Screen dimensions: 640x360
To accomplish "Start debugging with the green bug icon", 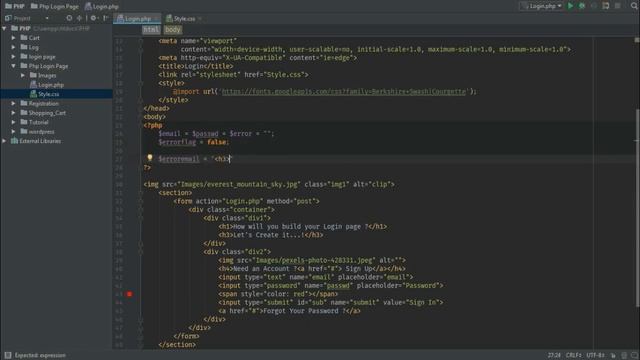I will (582, 6).
